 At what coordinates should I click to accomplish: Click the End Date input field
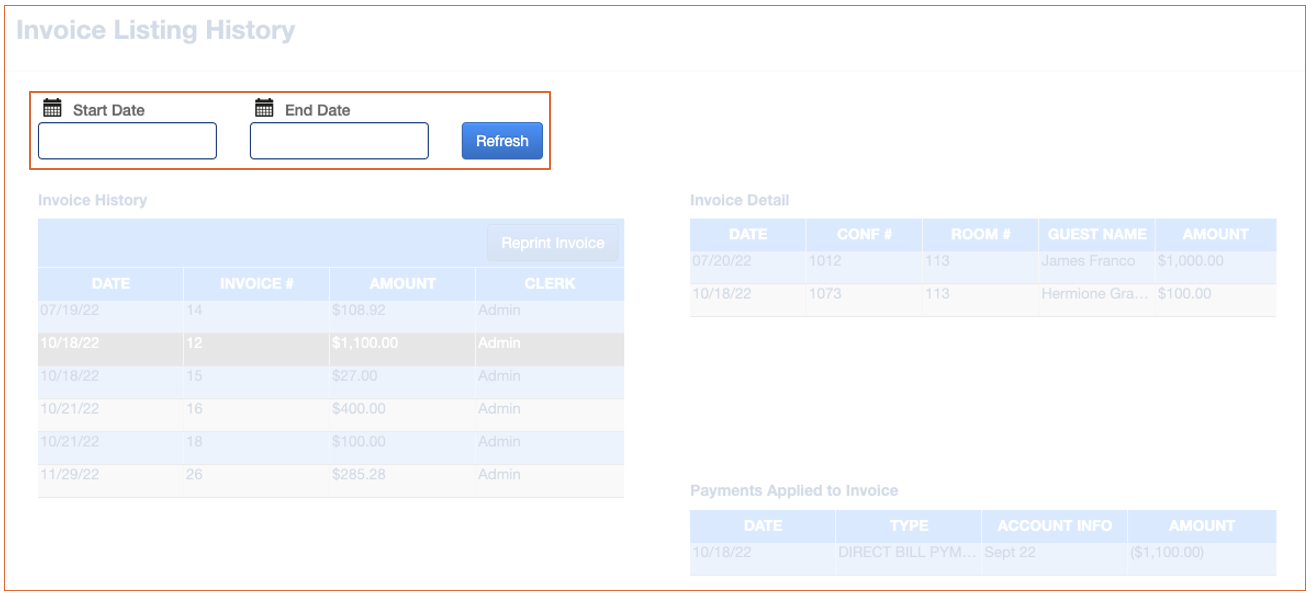(339, 141)
